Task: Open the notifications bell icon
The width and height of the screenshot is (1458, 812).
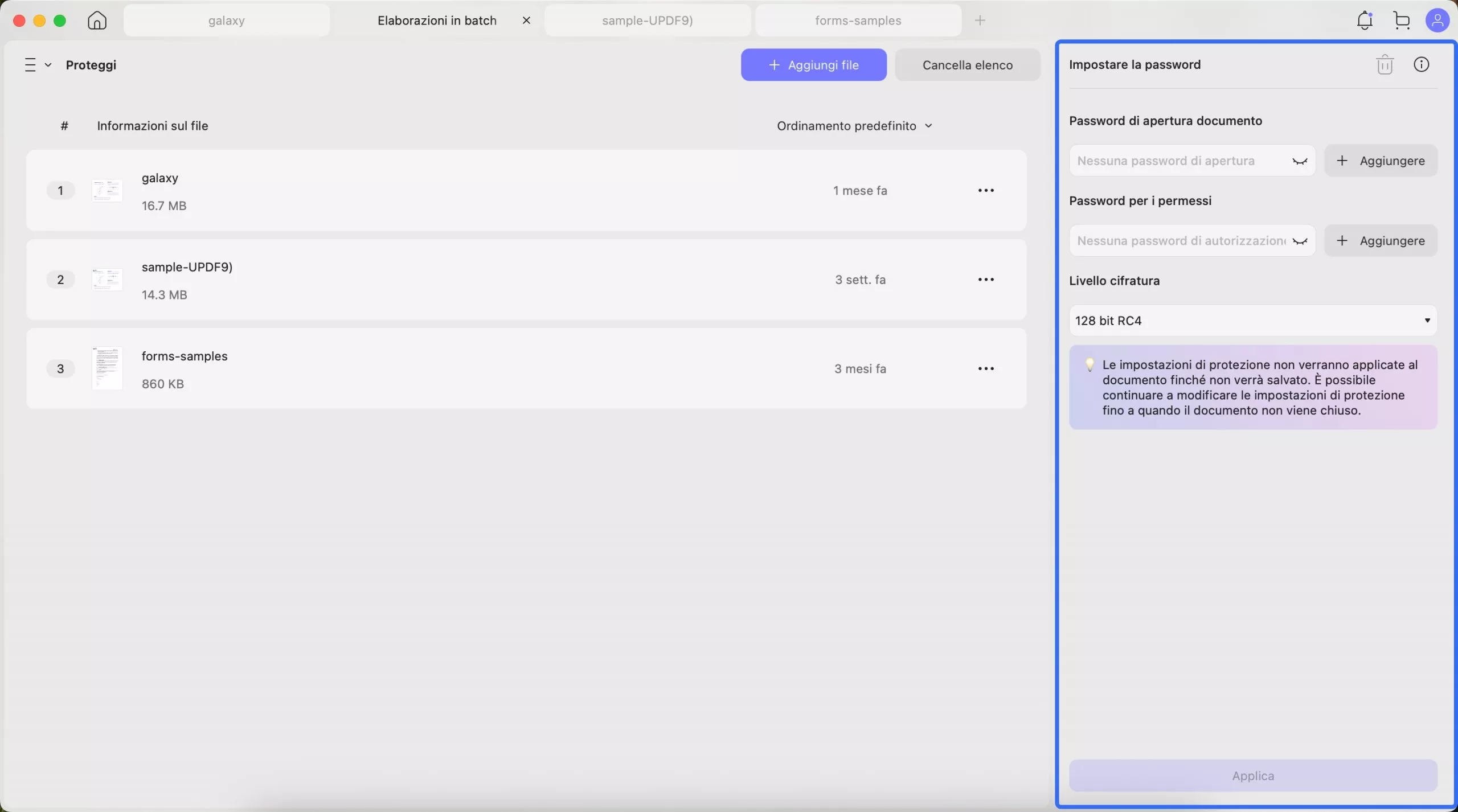Action: coord(1365,20)
